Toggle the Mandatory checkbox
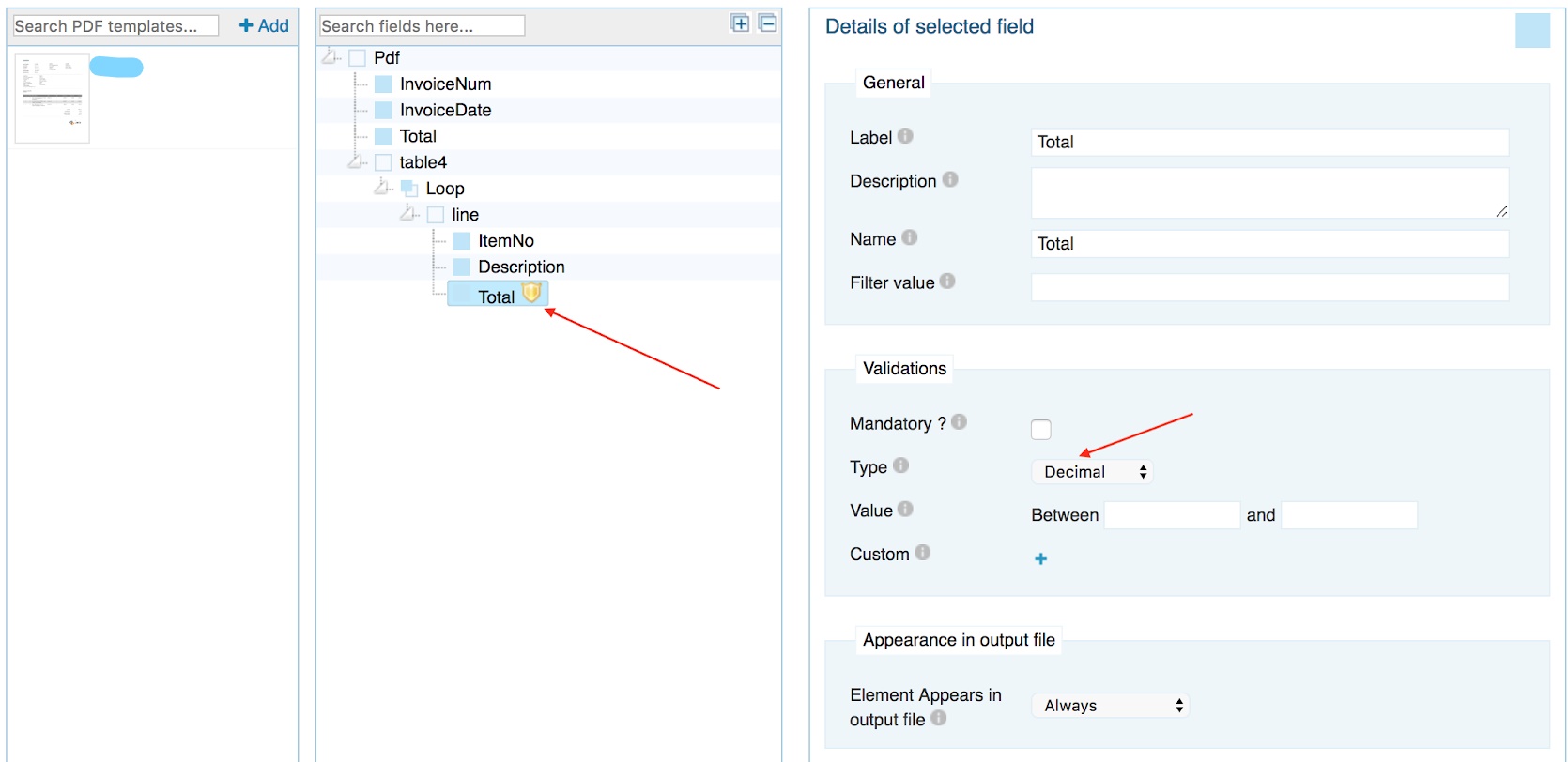The width and height of the screenshot is (1568, 762). [x=1040, y=430]
